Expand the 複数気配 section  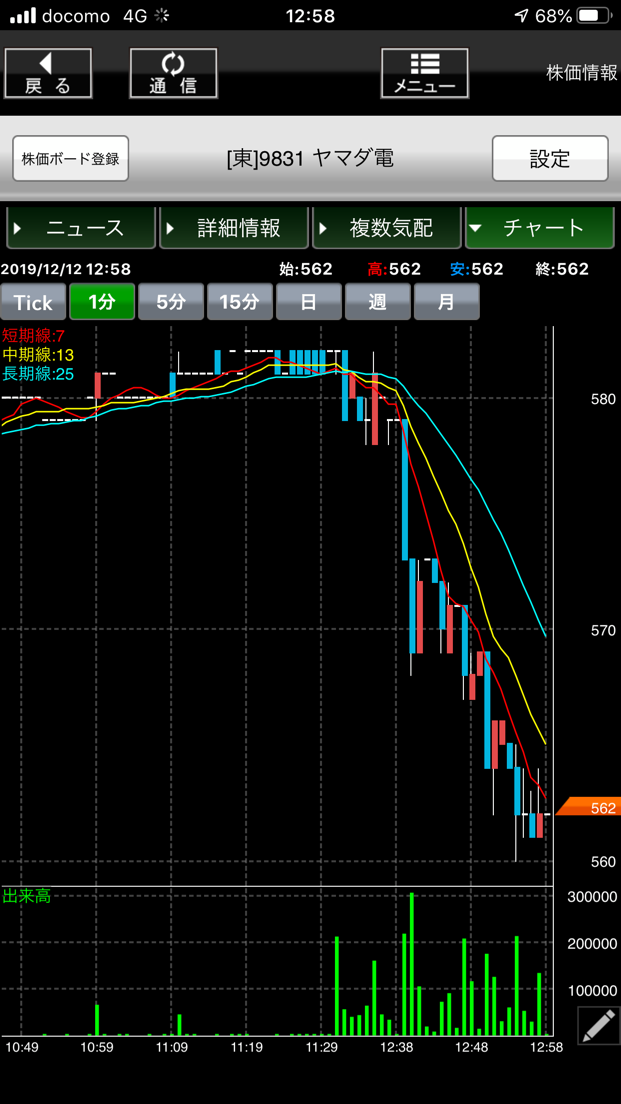coord(387,228)
